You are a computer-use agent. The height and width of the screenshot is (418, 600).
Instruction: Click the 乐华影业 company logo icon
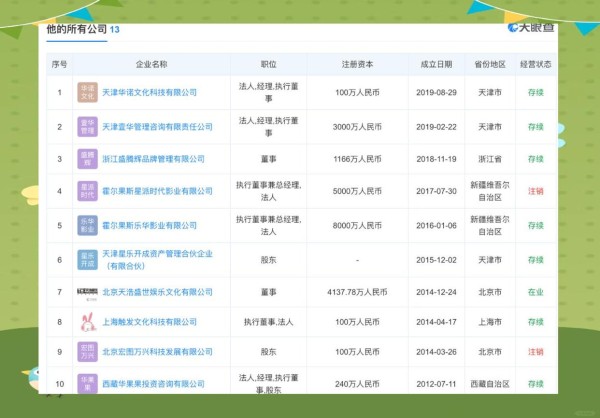(x=87, y=225)
